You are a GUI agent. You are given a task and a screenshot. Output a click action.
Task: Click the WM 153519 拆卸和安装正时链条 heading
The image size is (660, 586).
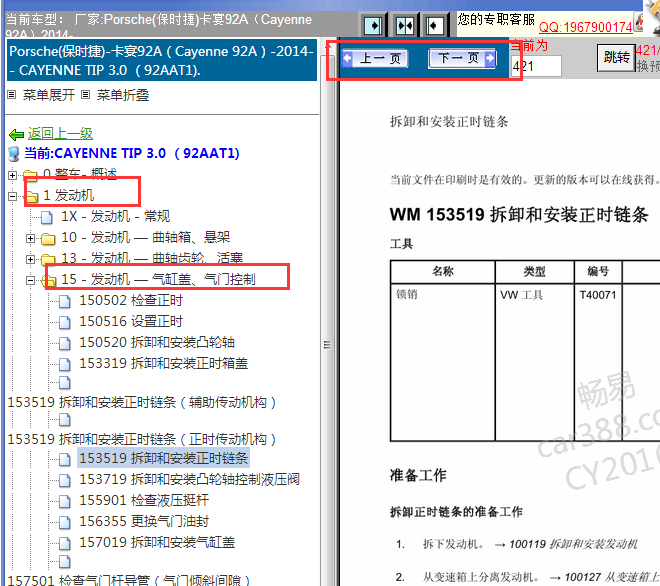[x=519, y=215]
